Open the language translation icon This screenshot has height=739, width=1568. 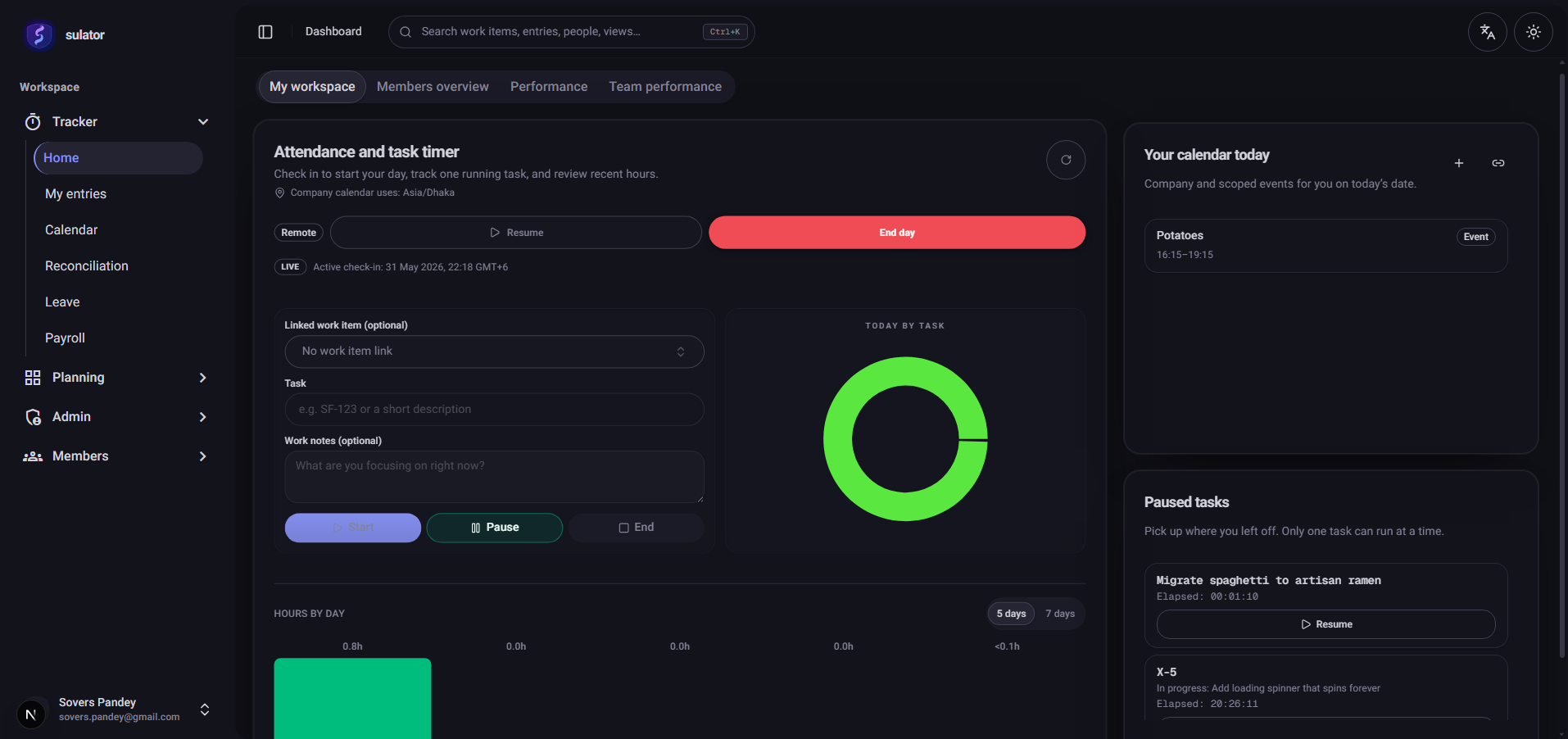pyautogui.click(x=1488, y=32)
